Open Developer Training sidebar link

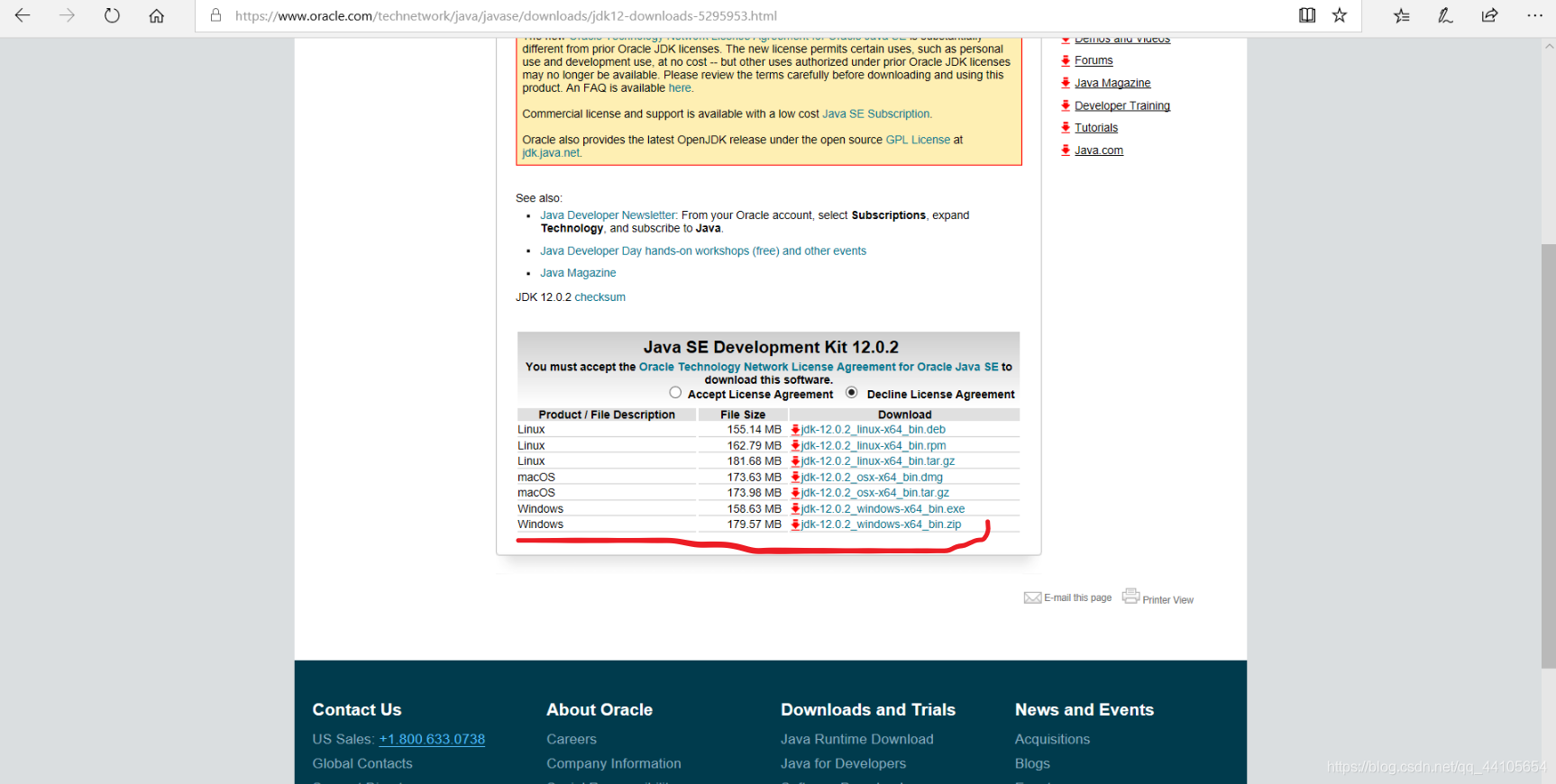click(x=1122, y=105)
